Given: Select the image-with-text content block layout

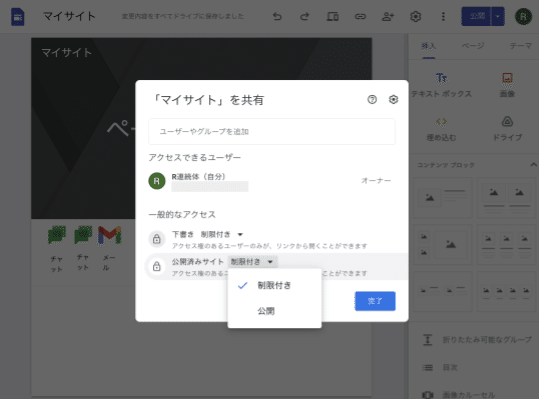Looking at the screenshot, I should (443, 198).
